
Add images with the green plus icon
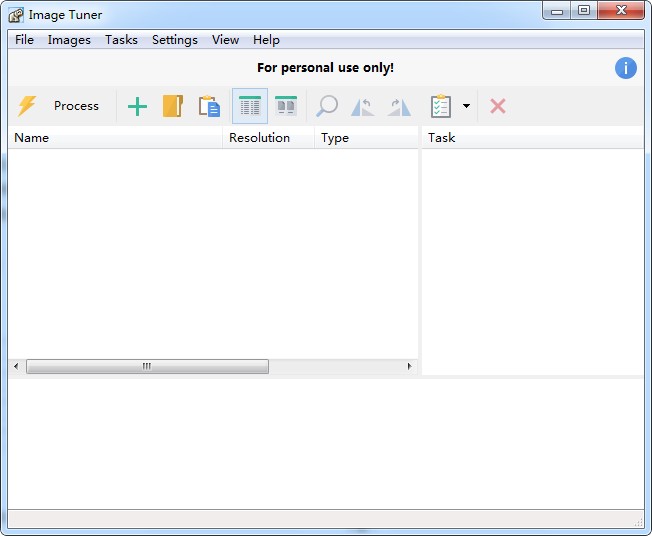pyautogui.click(x=137, y=106)
